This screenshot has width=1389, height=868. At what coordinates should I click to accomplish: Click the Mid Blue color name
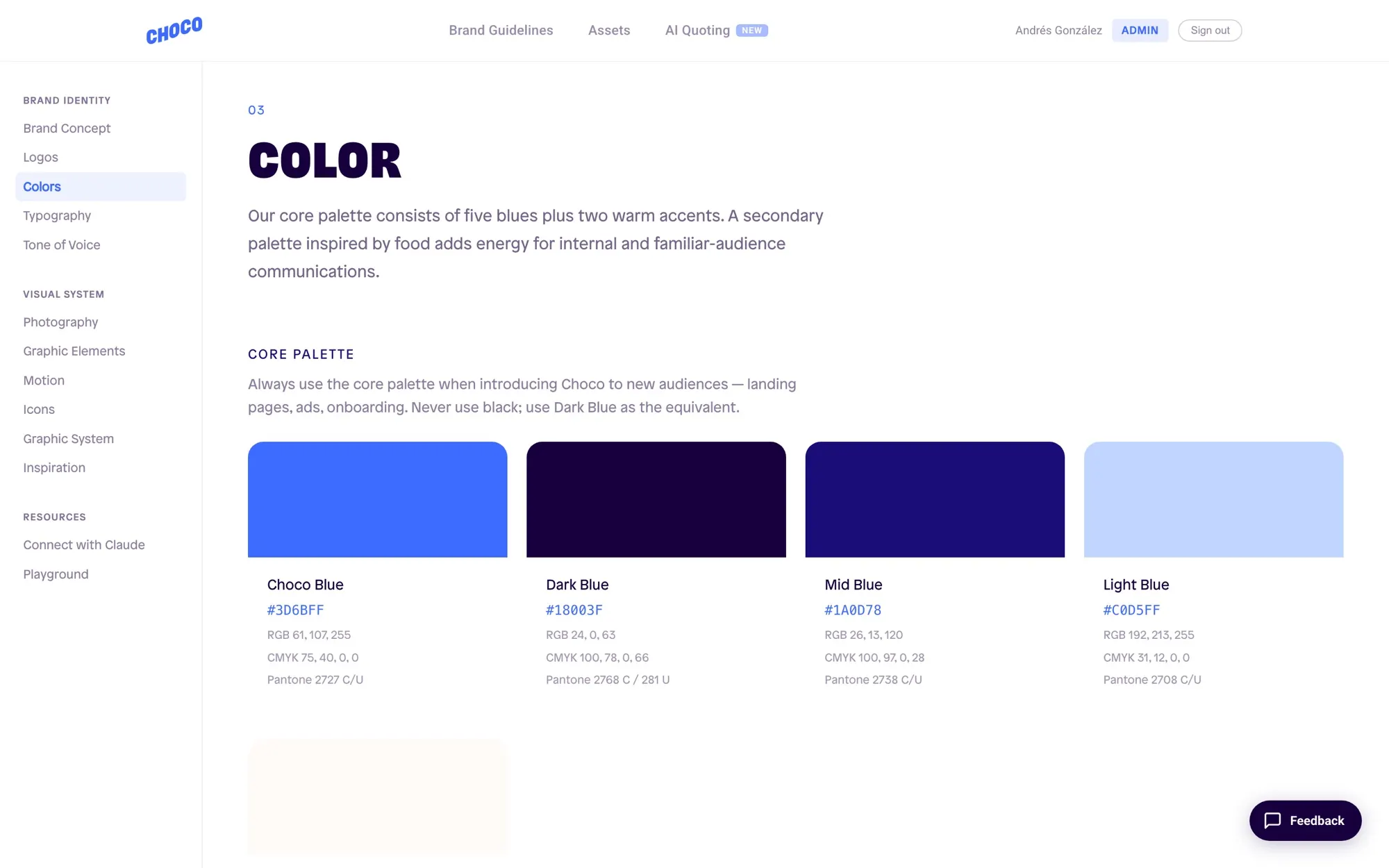(854, 585)
